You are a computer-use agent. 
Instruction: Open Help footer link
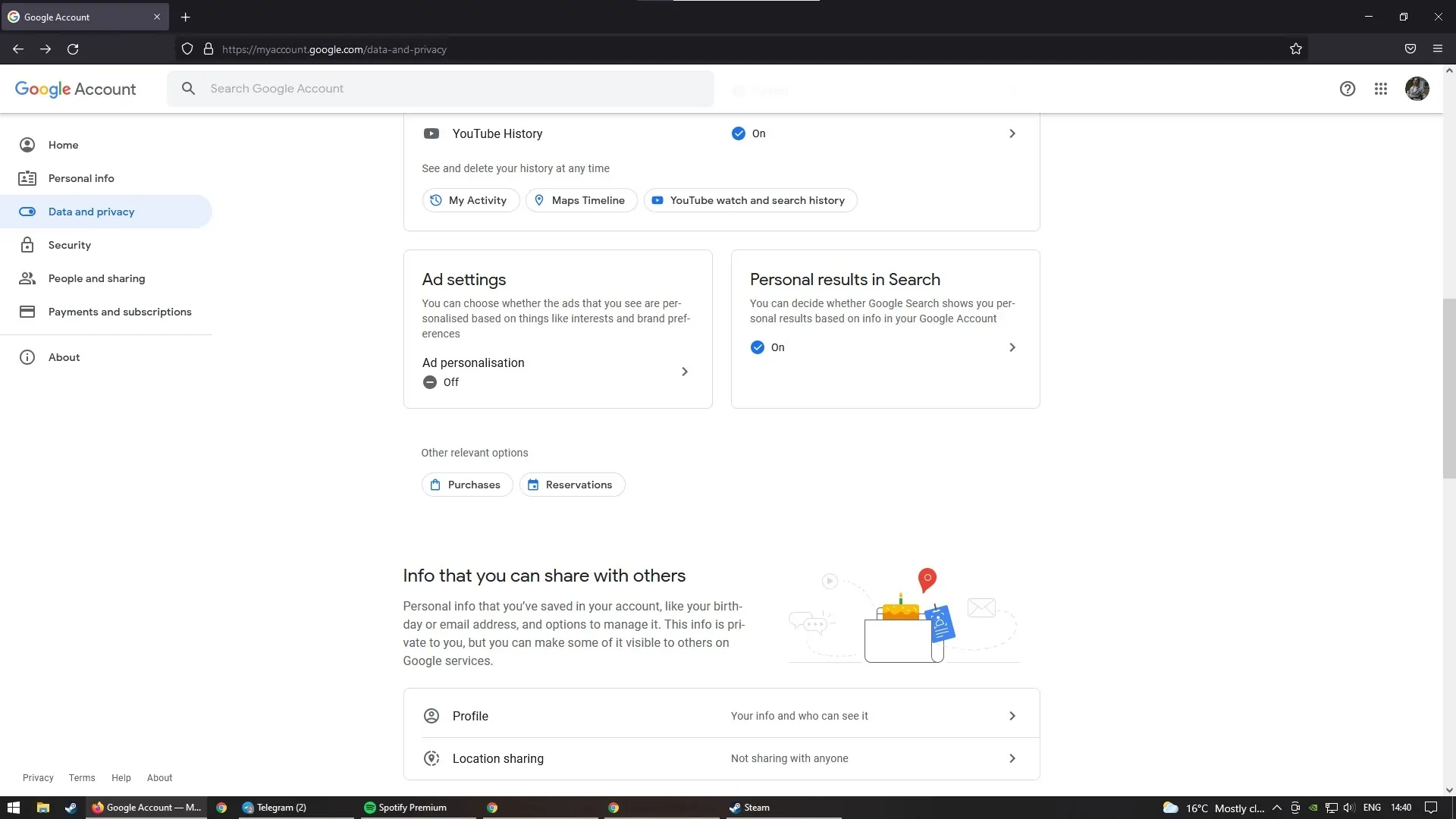point(121,778)
